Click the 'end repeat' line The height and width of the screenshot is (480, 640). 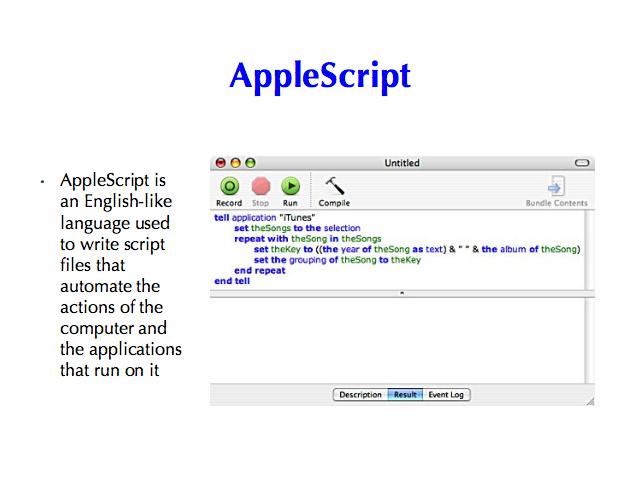coord(260,271)
